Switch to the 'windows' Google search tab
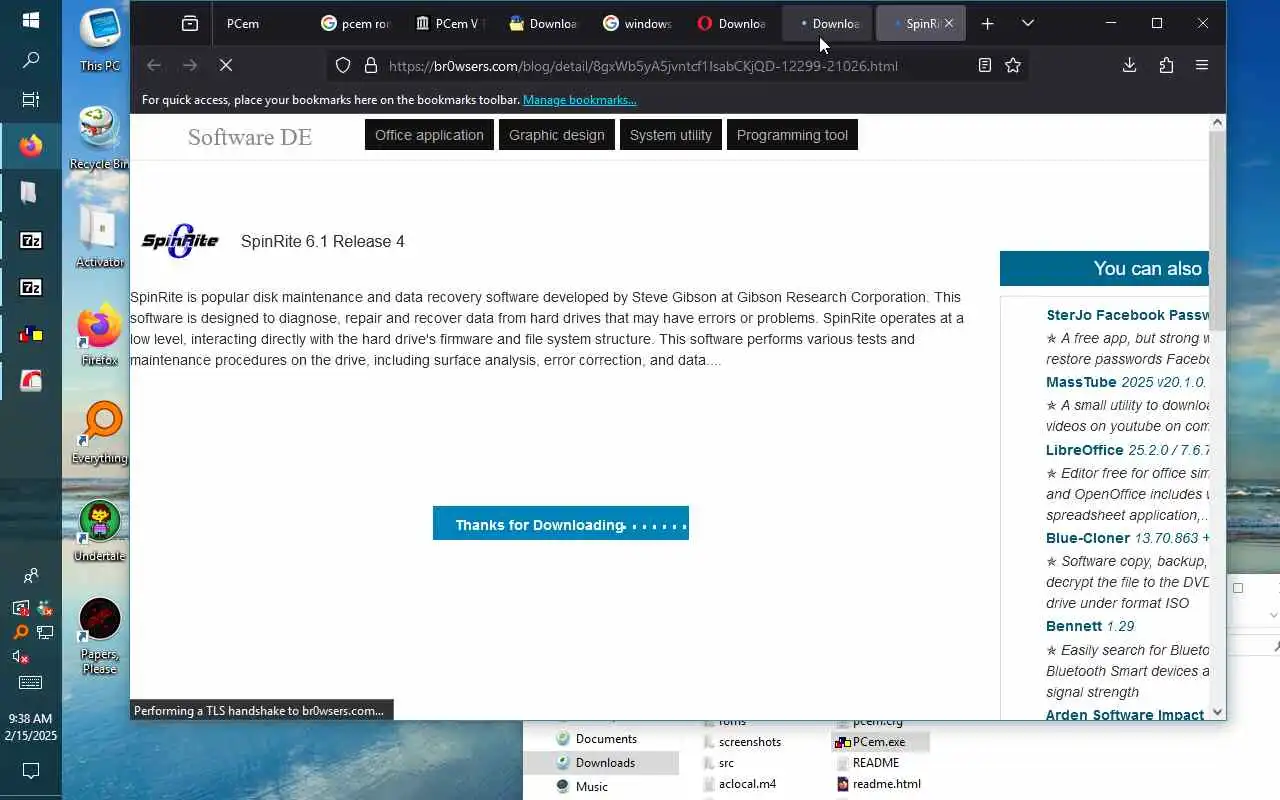This screenshot has height=800, width=1280. click(x=637, y=23)
